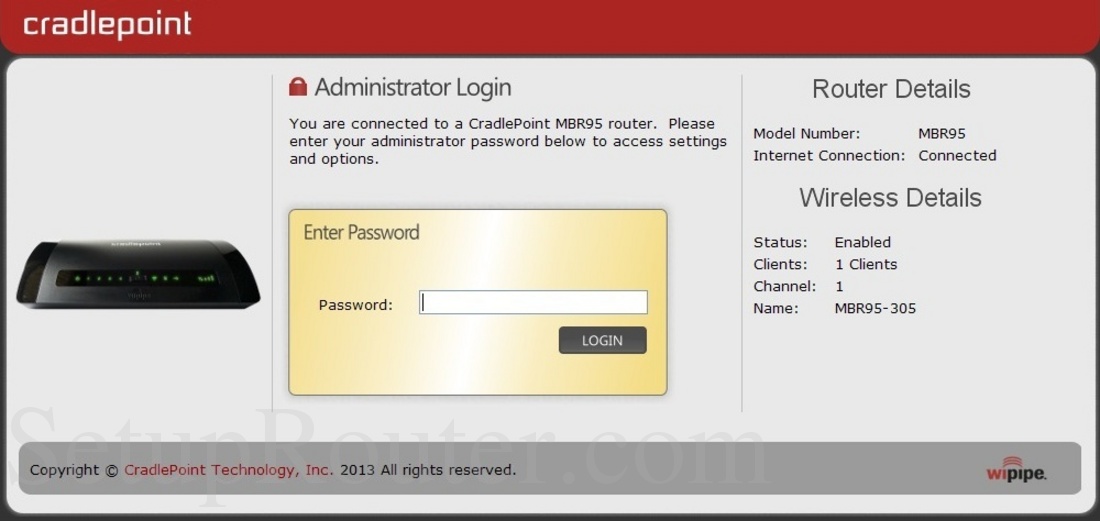Open the CradlePoint Technology, Inc. link
1100x521 pixels.
point(229,470)
